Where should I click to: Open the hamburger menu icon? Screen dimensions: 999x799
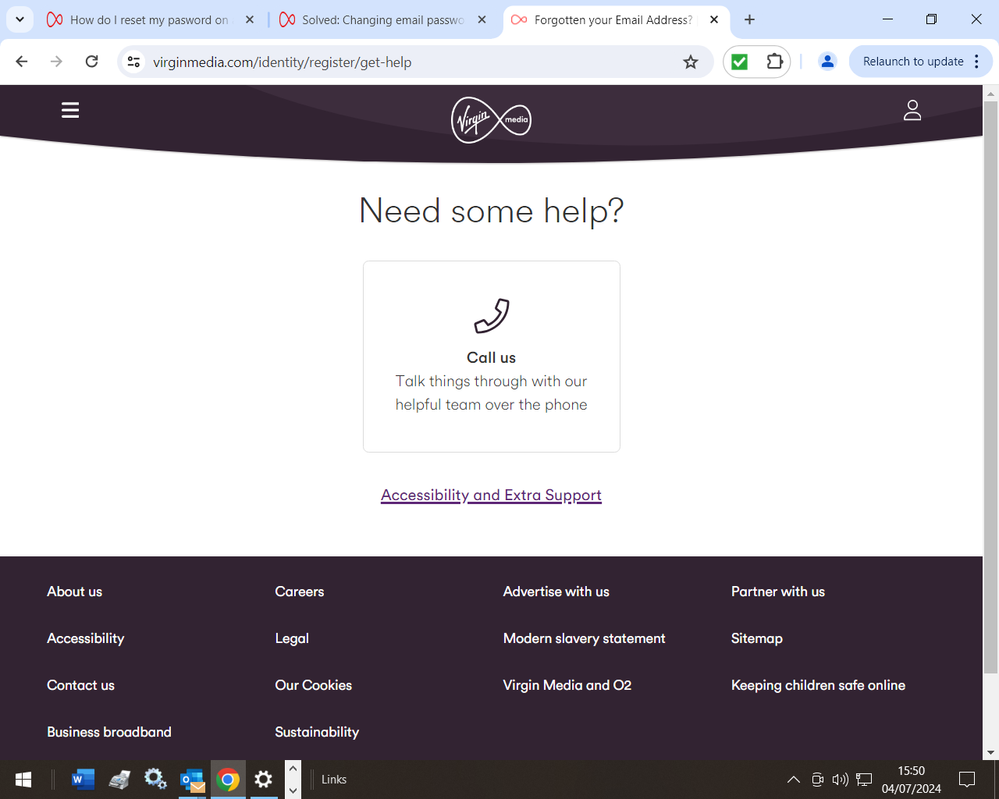(70, 110)
